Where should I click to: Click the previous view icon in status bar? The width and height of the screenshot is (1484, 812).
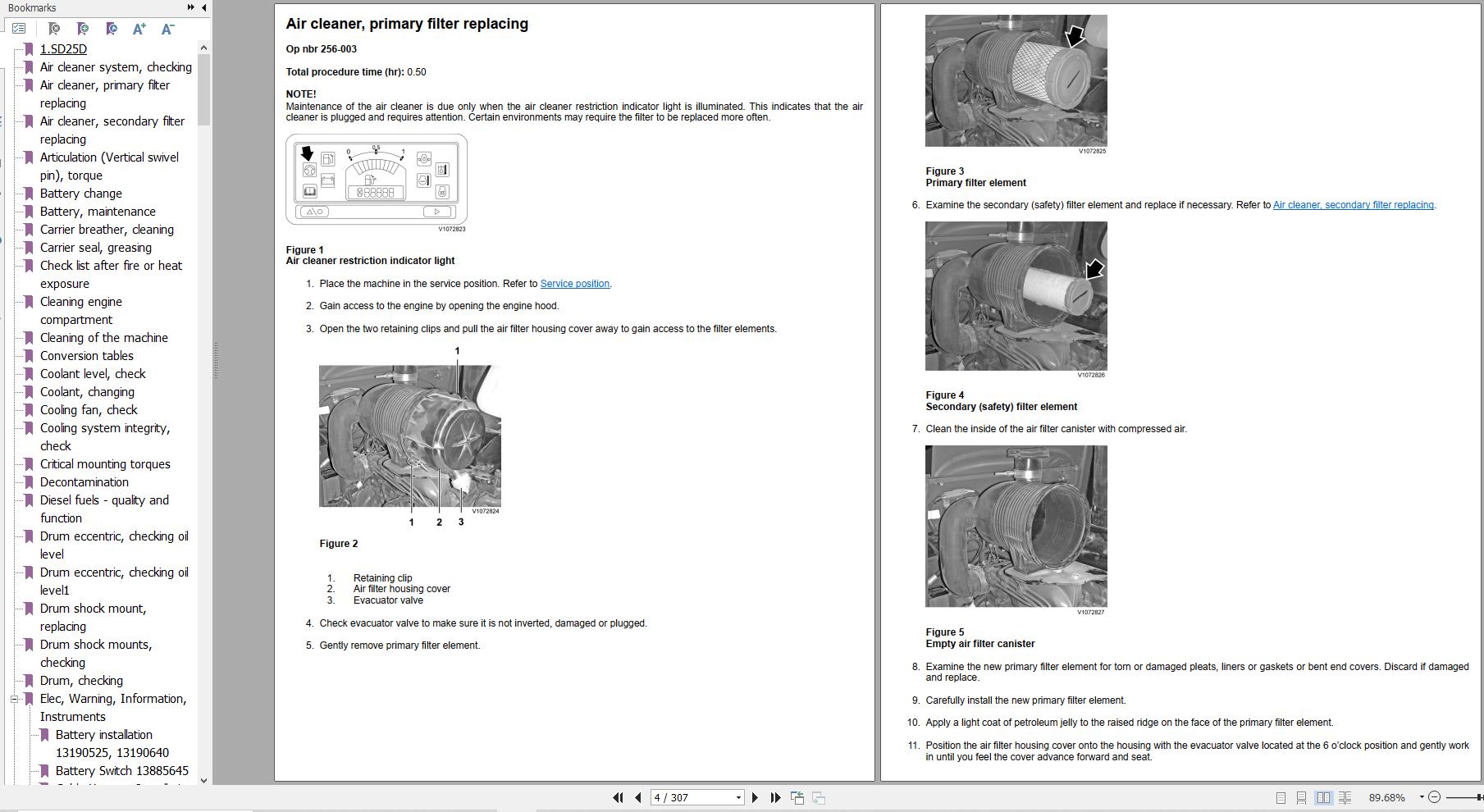[797, 796]
